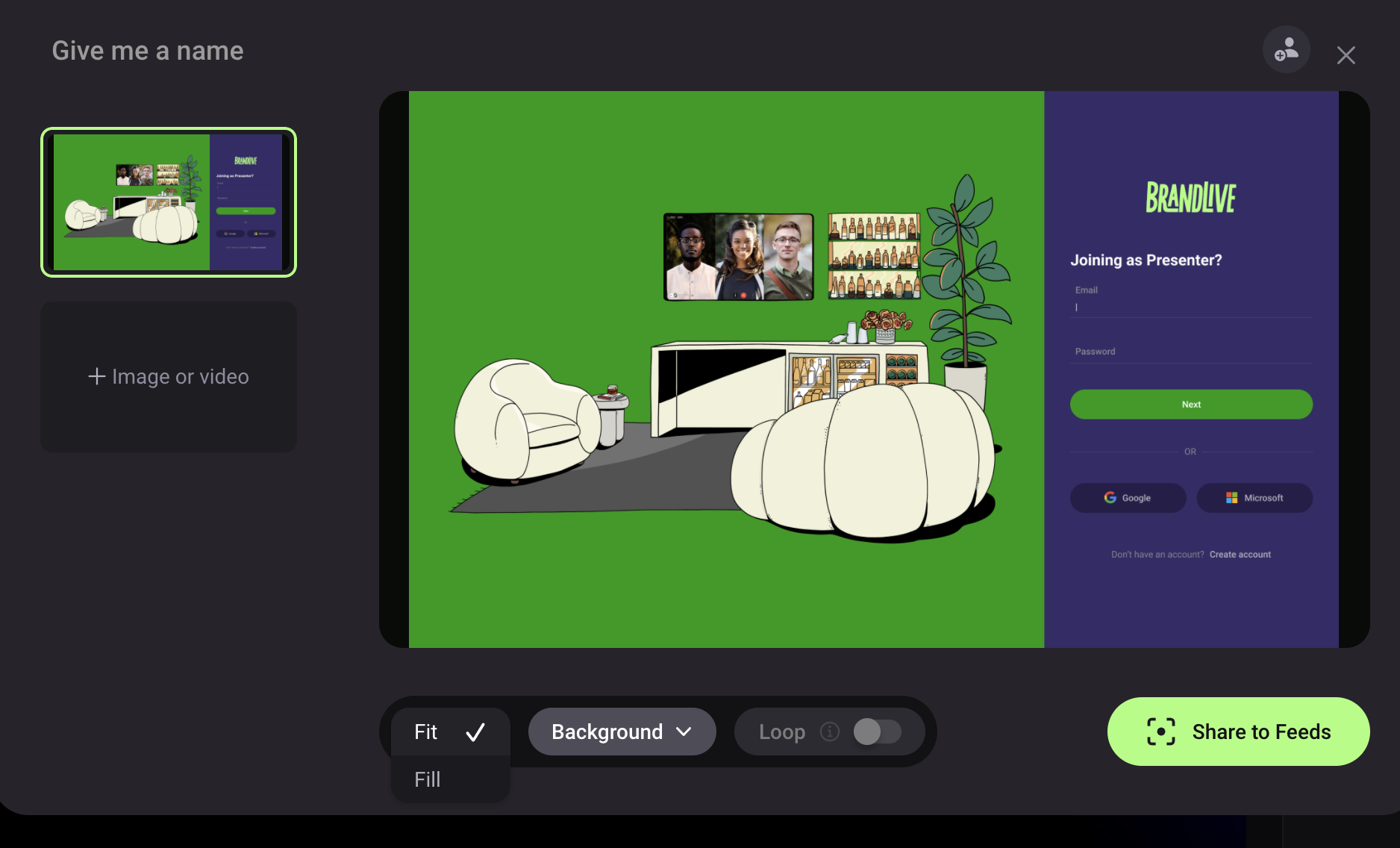Edit the 'Give me a name' title

[148, 51]
